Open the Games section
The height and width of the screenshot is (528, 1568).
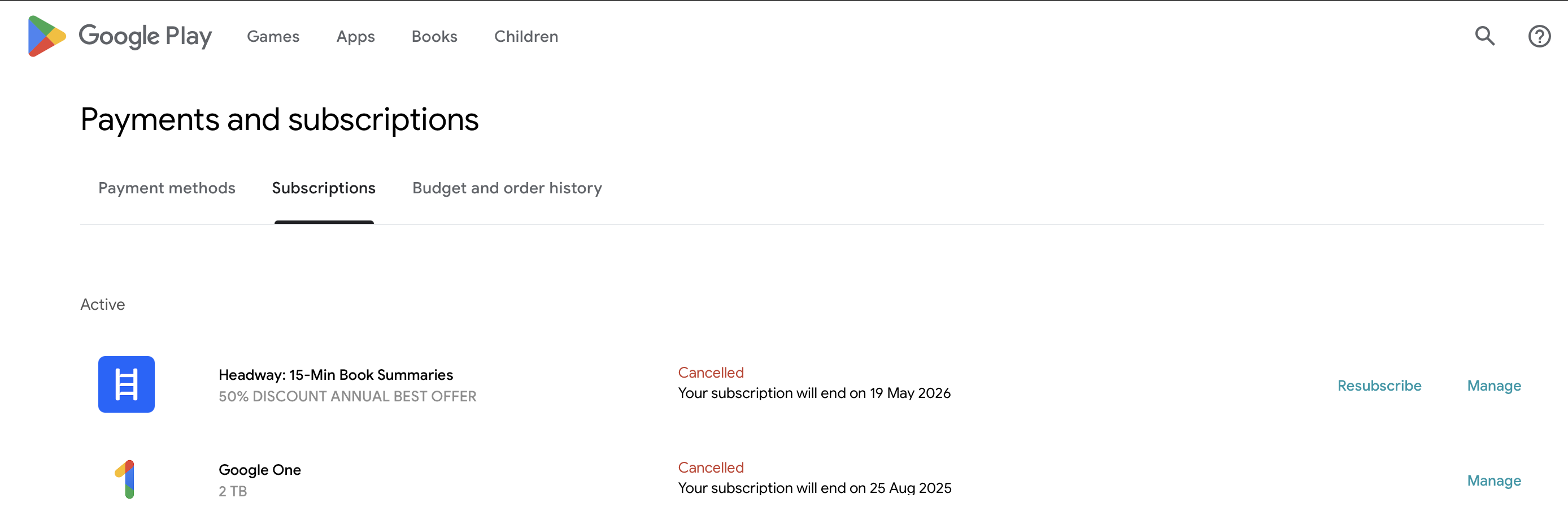click(x=273, y=37)
